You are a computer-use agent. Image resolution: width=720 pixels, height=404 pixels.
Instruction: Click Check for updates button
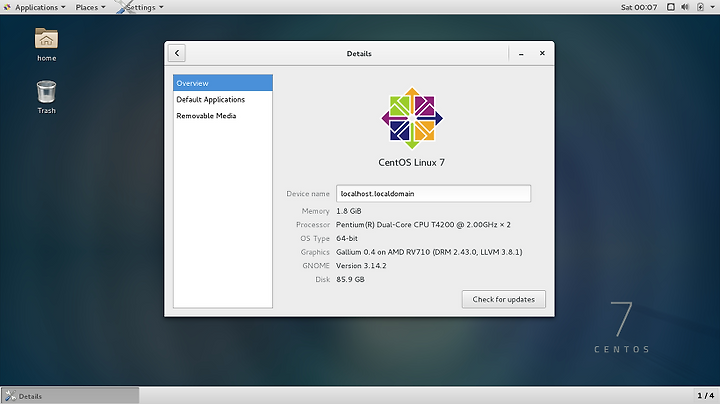tap(504, 299)
